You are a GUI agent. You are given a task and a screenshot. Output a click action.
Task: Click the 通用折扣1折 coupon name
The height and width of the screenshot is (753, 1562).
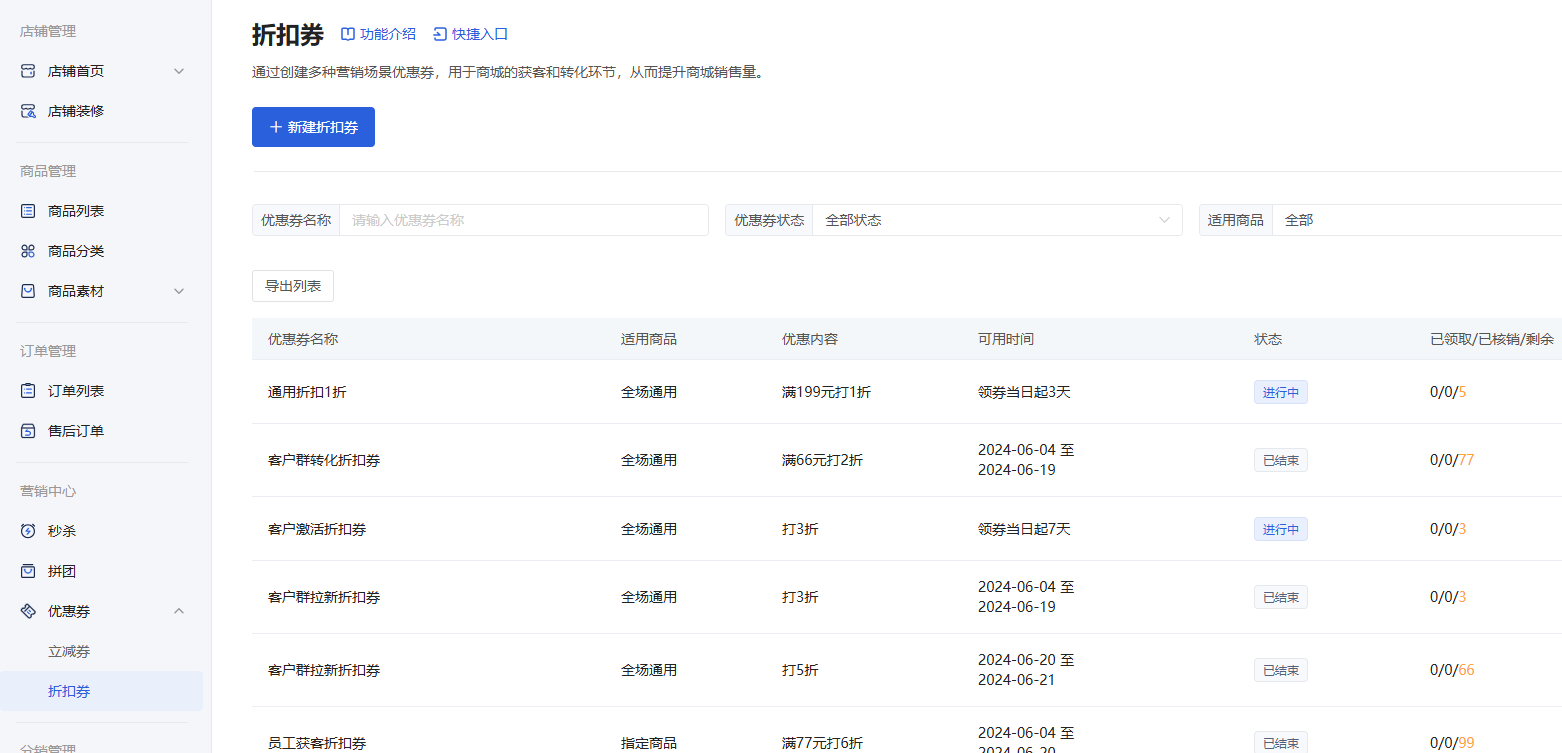pos(307,392)
